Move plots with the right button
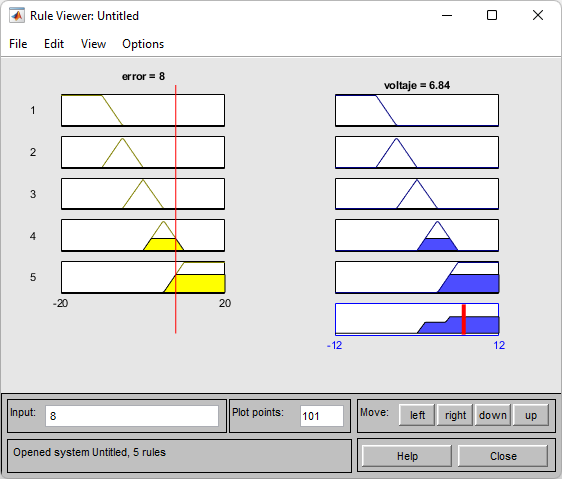 point(455,415)
